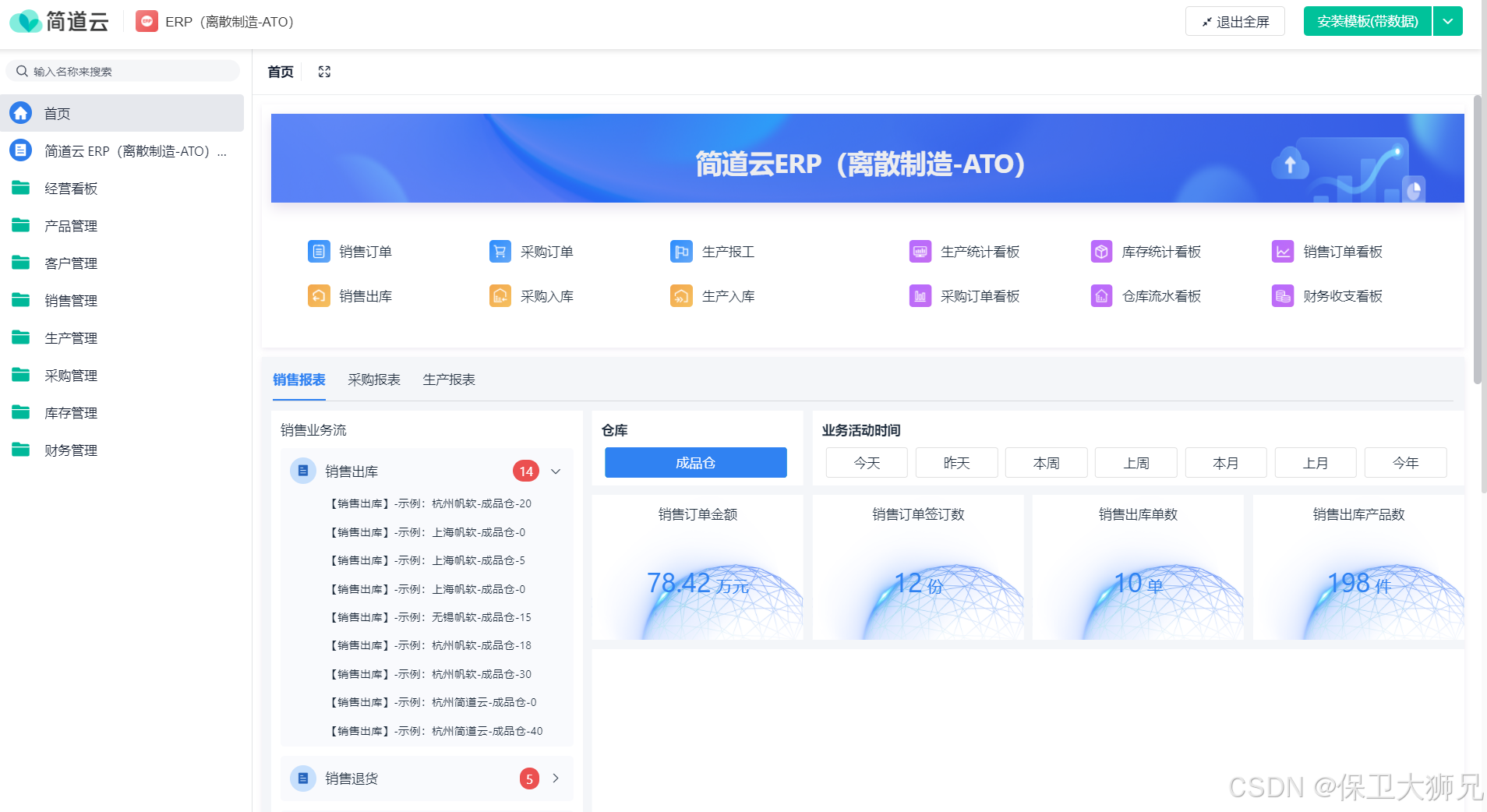Open record 杭州帆软-成品仓-30

click(x=431, y=674)
